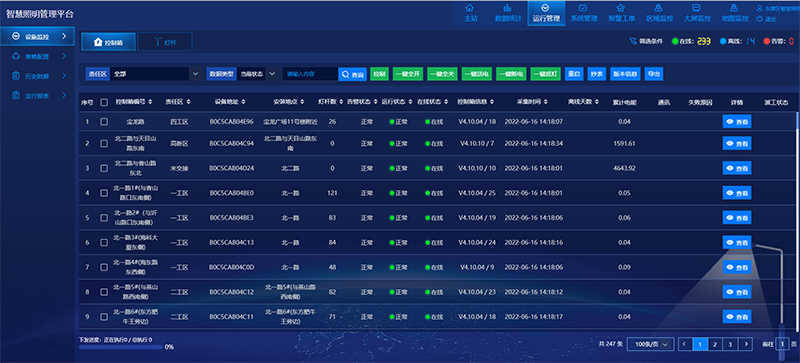Sort by 安装地点 column arrows
Screen dimensions: 800x363
(x=302, y=102)
